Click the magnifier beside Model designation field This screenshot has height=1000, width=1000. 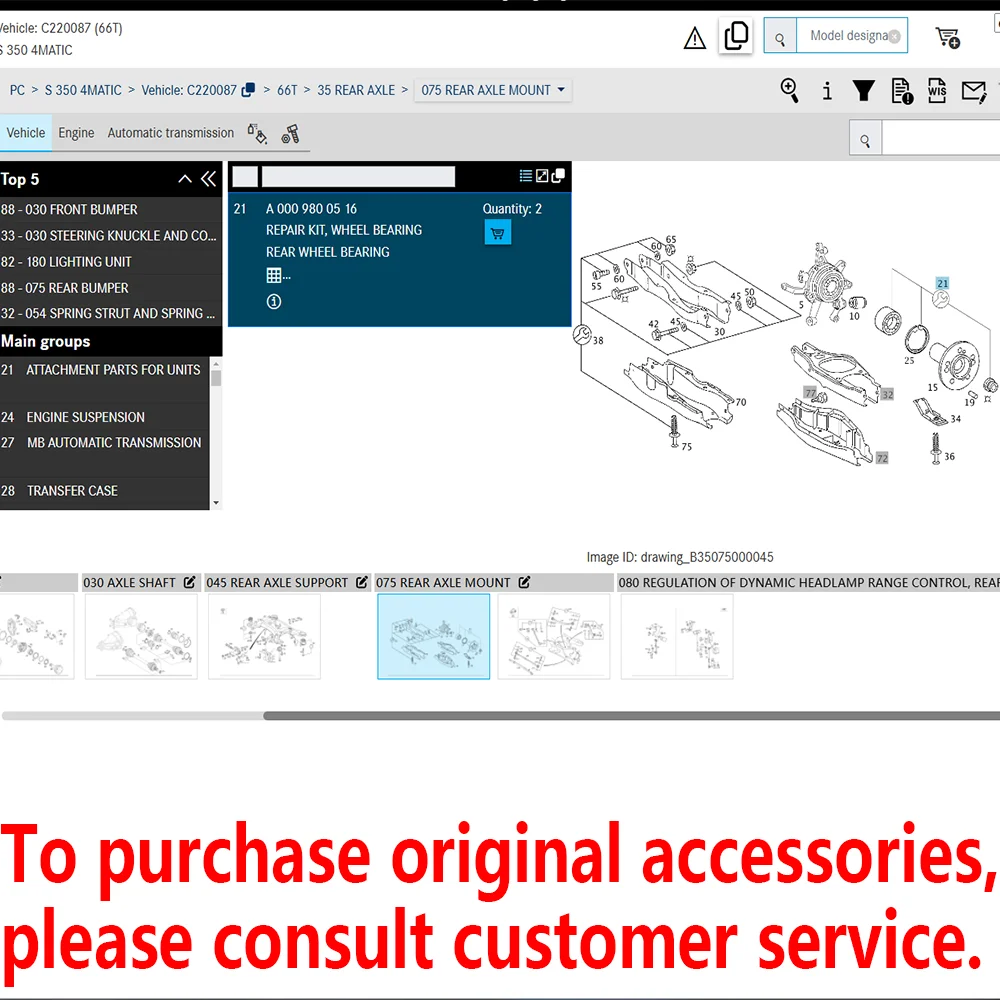point(780,36)
